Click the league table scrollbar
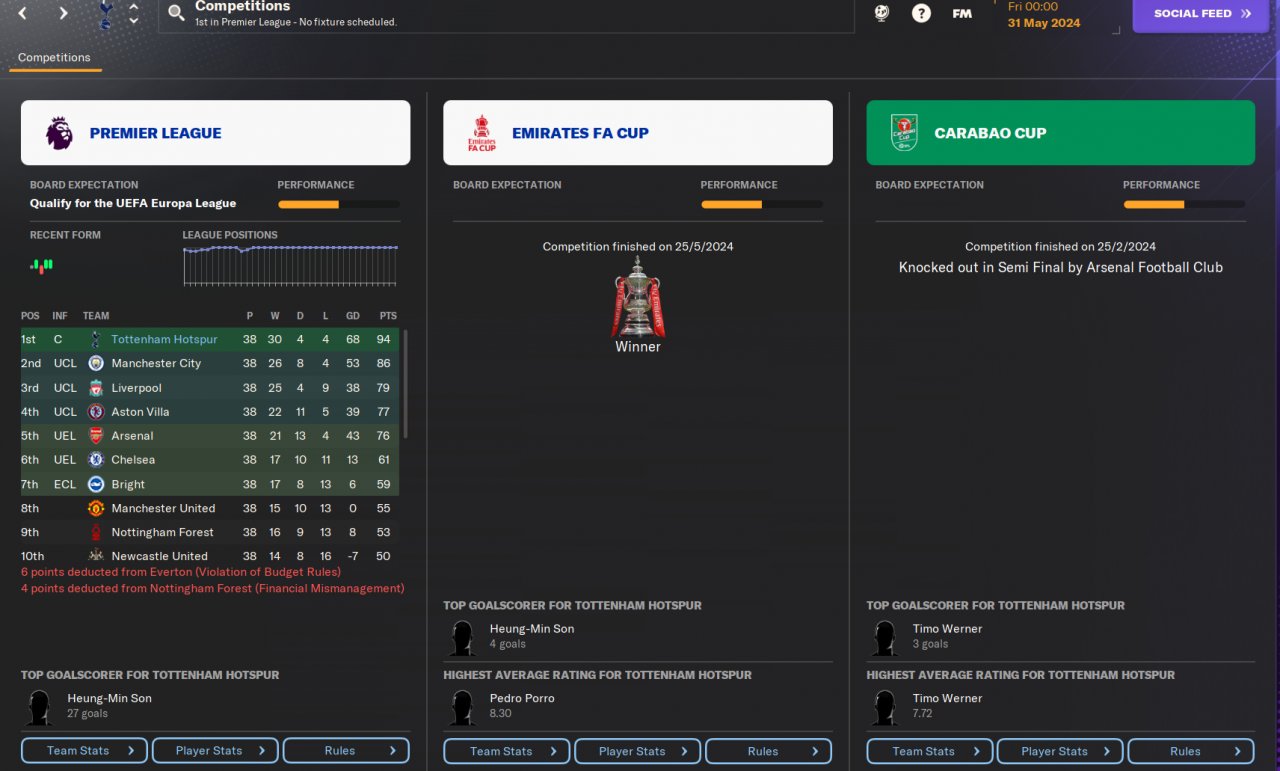The image size is (1280, 771). [405, 385]
